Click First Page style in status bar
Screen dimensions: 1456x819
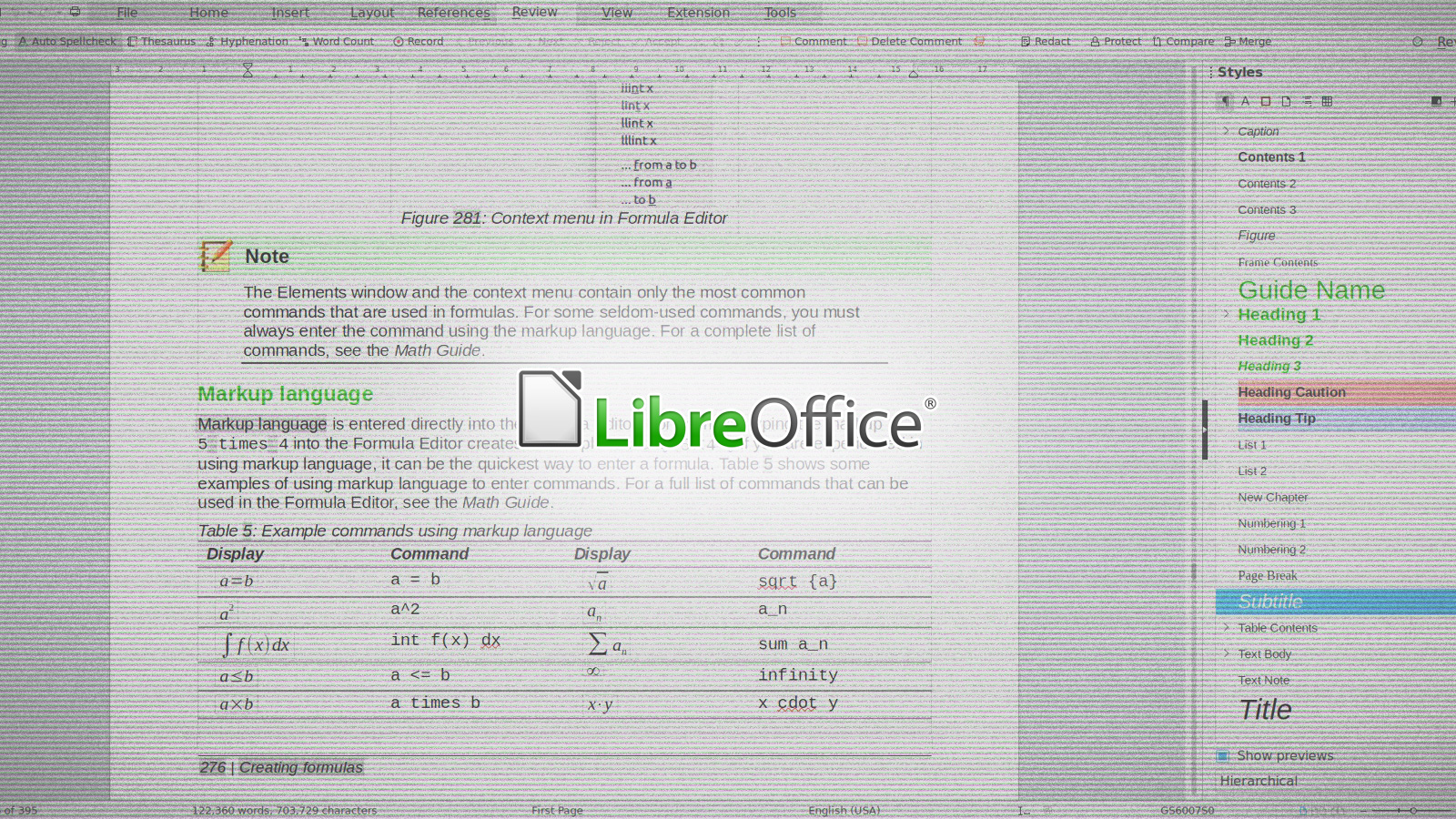[557, 810]
